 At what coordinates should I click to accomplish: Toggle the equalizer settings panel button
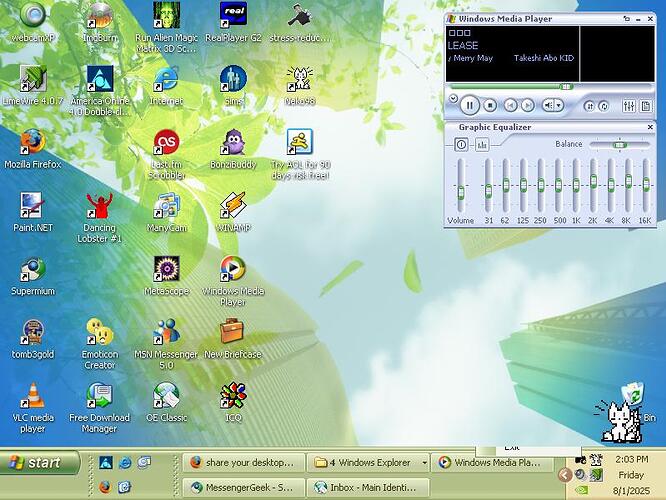(x=629, y=106)
